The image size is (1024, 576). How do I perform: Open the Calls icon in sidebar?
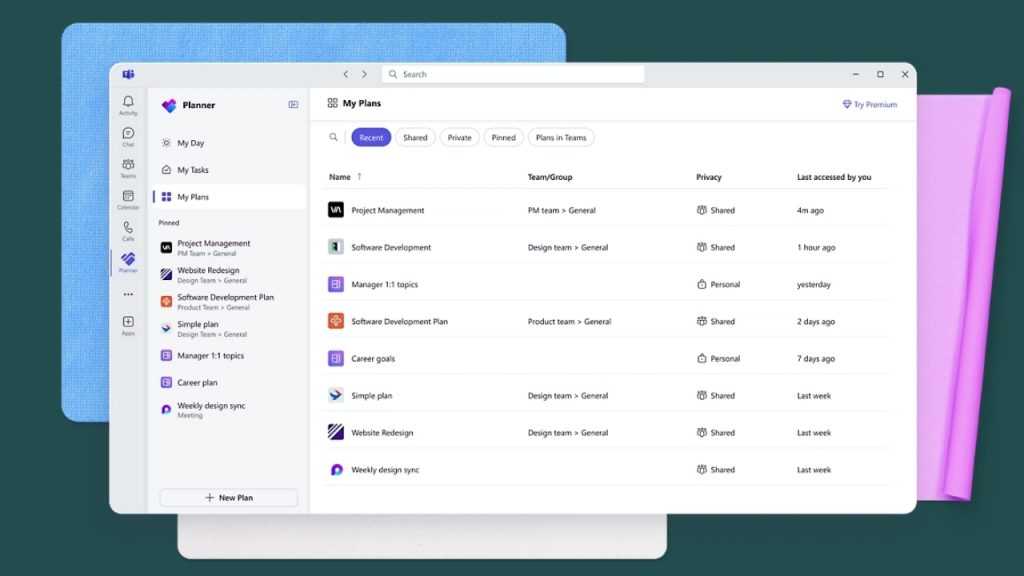click(128, 230)
